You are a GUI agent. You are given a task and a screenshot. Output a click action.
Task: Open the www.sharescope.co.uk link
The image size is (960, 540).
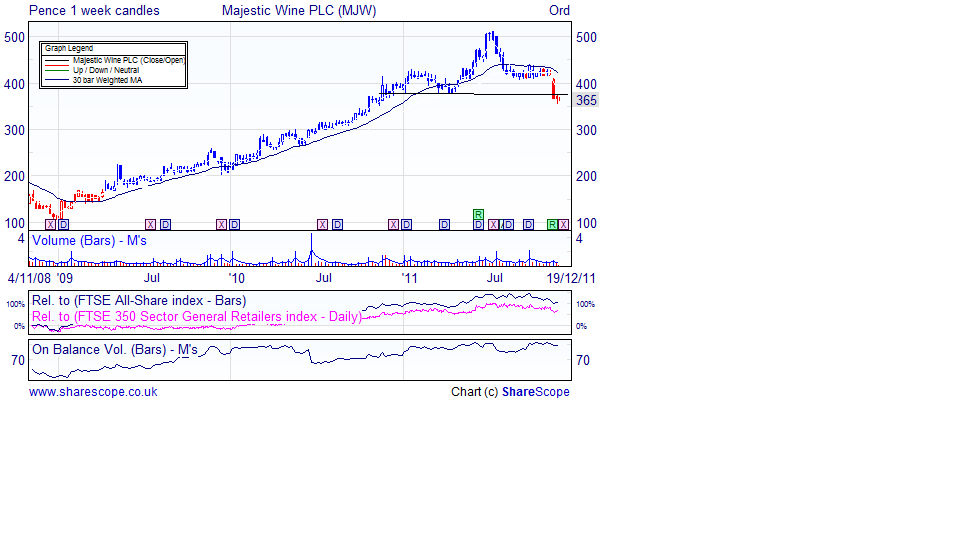[x=93, y=392]
